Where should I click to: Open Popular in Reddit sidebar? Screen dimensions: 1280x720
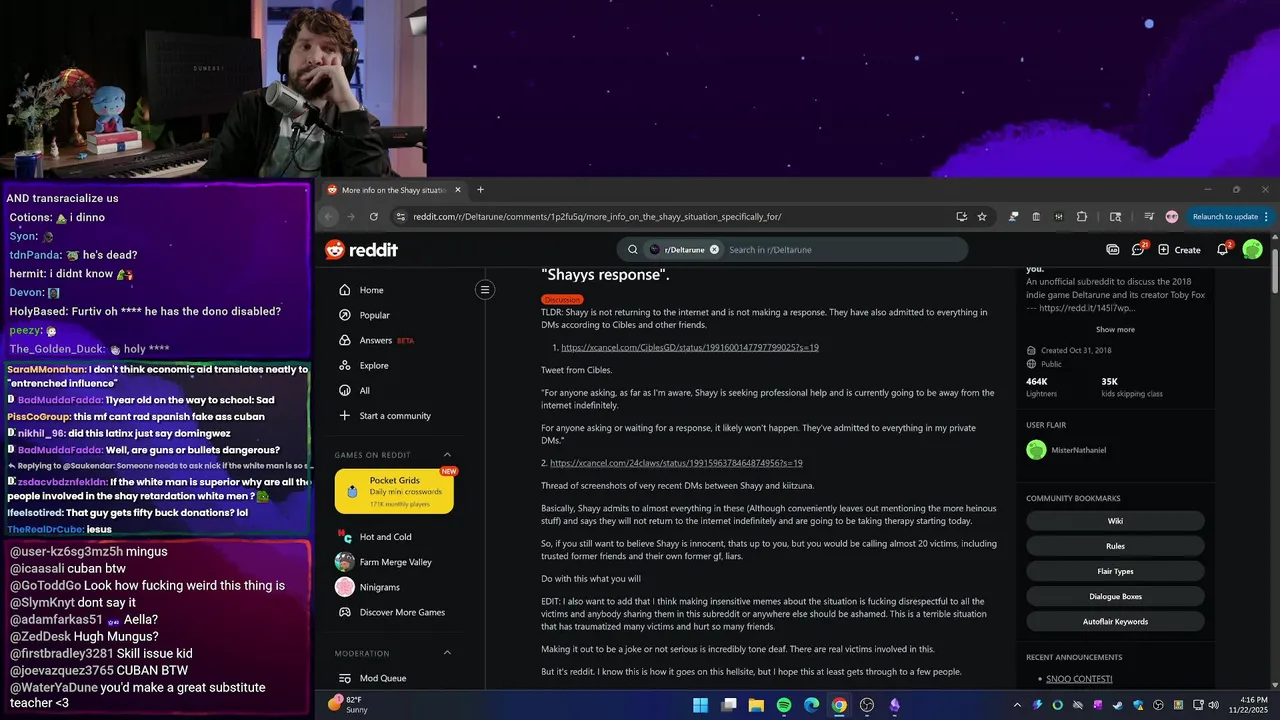pyautogui.click(x=374, y=315)
